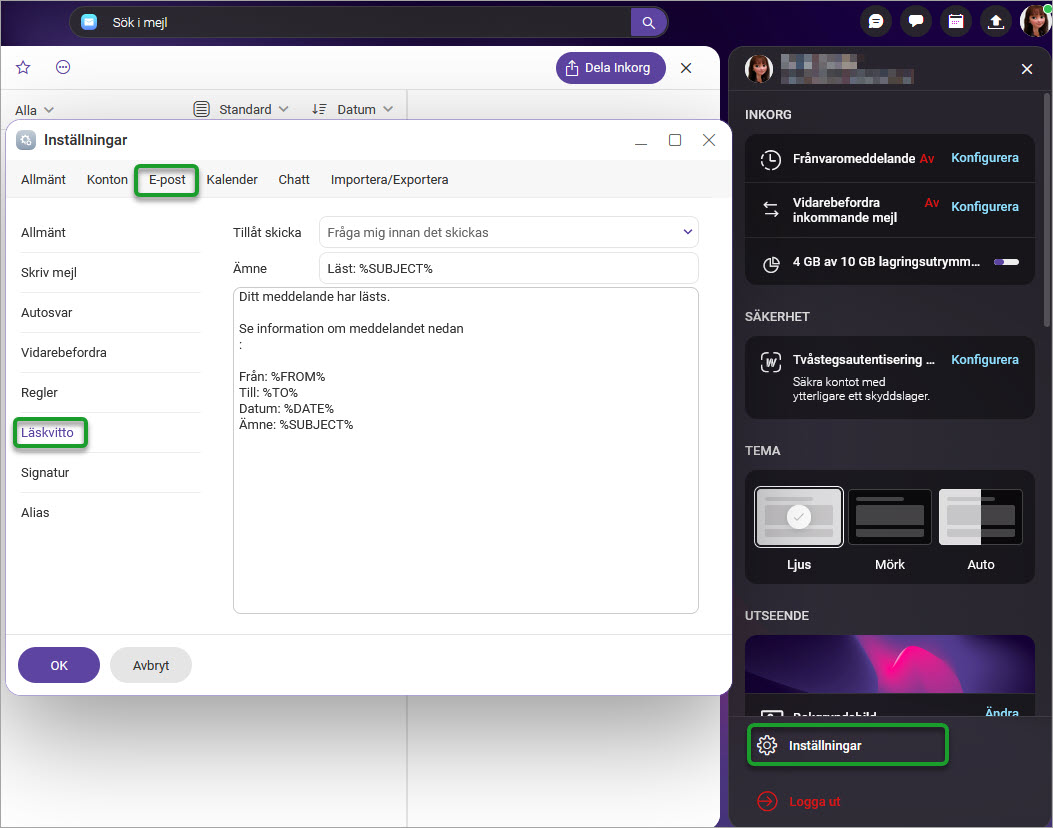Screen dimensions: 1053x828
Task: Click the search magnifier button
Action: [x=648, y=22]
